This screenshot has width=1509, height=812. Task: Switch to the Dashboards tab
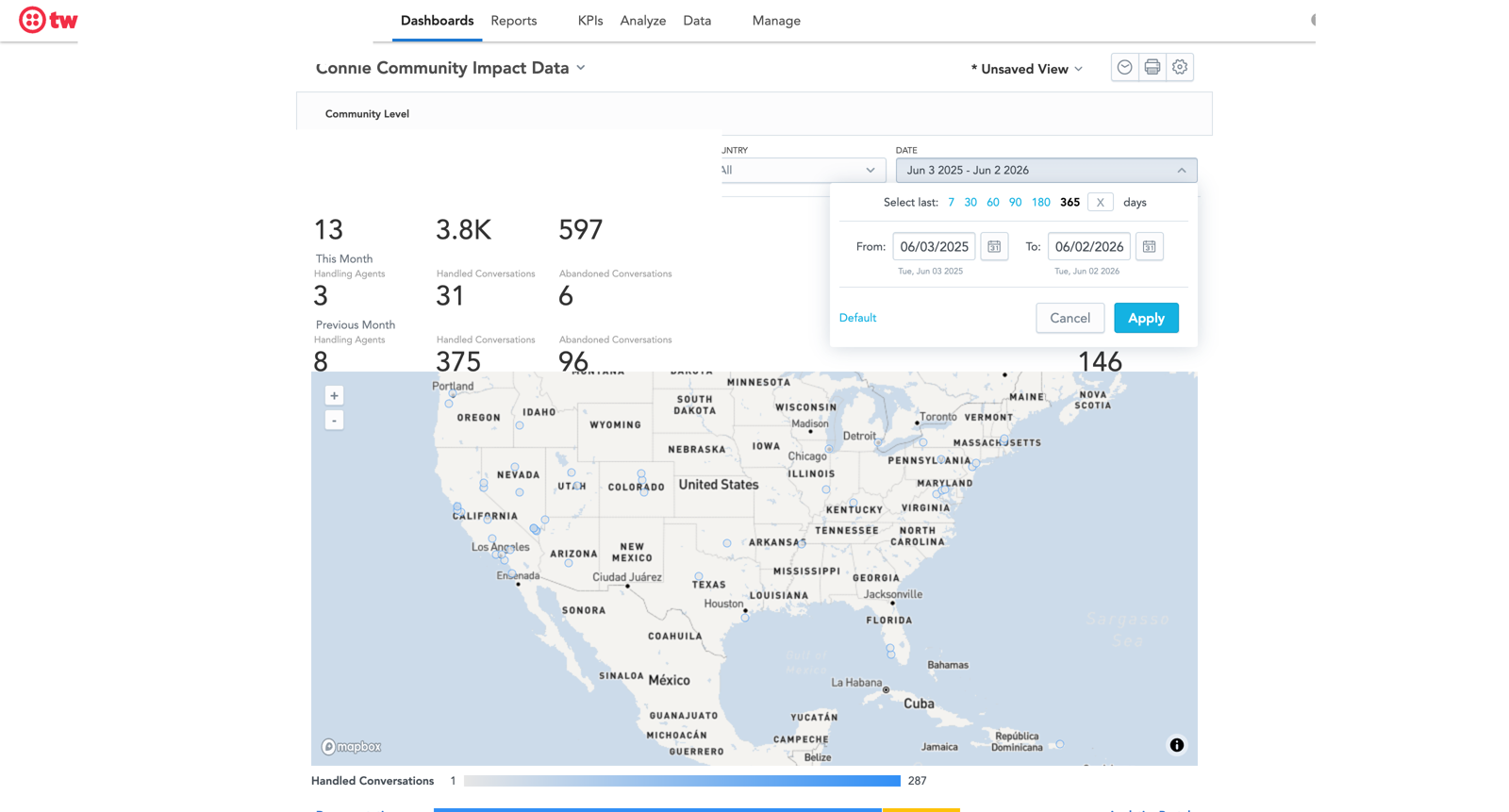[437, 21]
